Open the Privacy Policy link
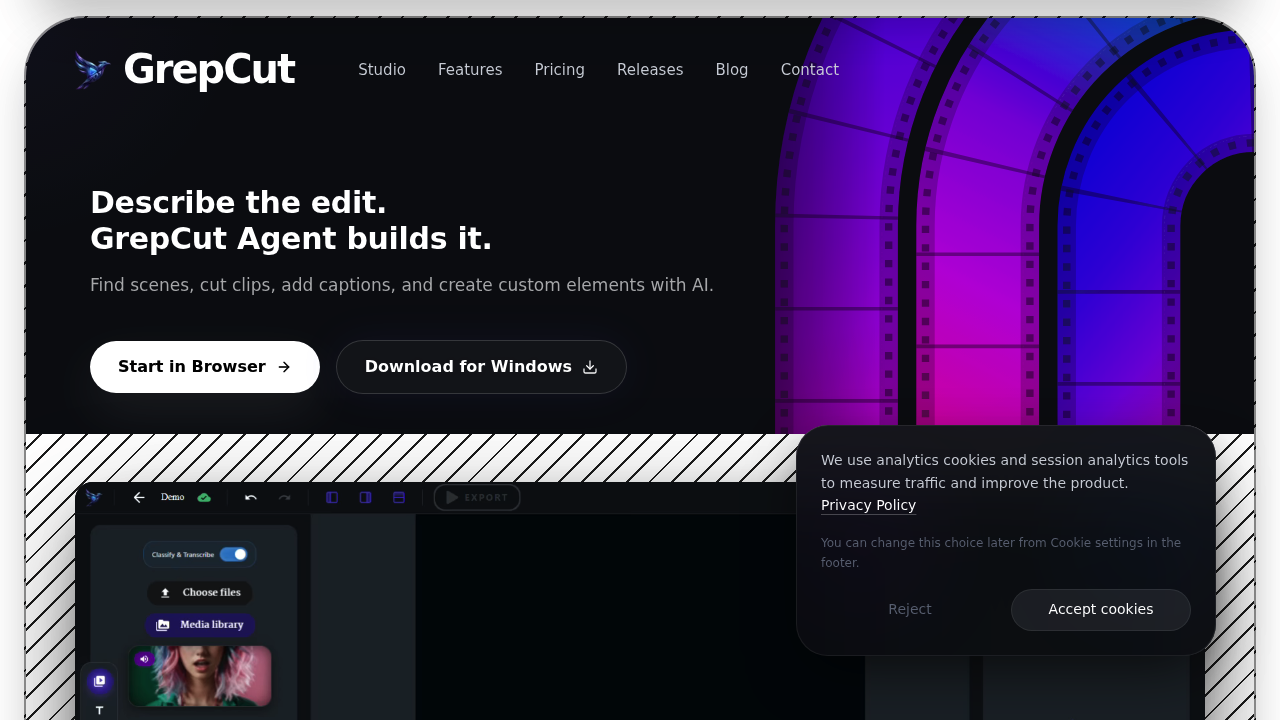Image resolution: width=1280 pixels, height=720 pixels. 868,505
